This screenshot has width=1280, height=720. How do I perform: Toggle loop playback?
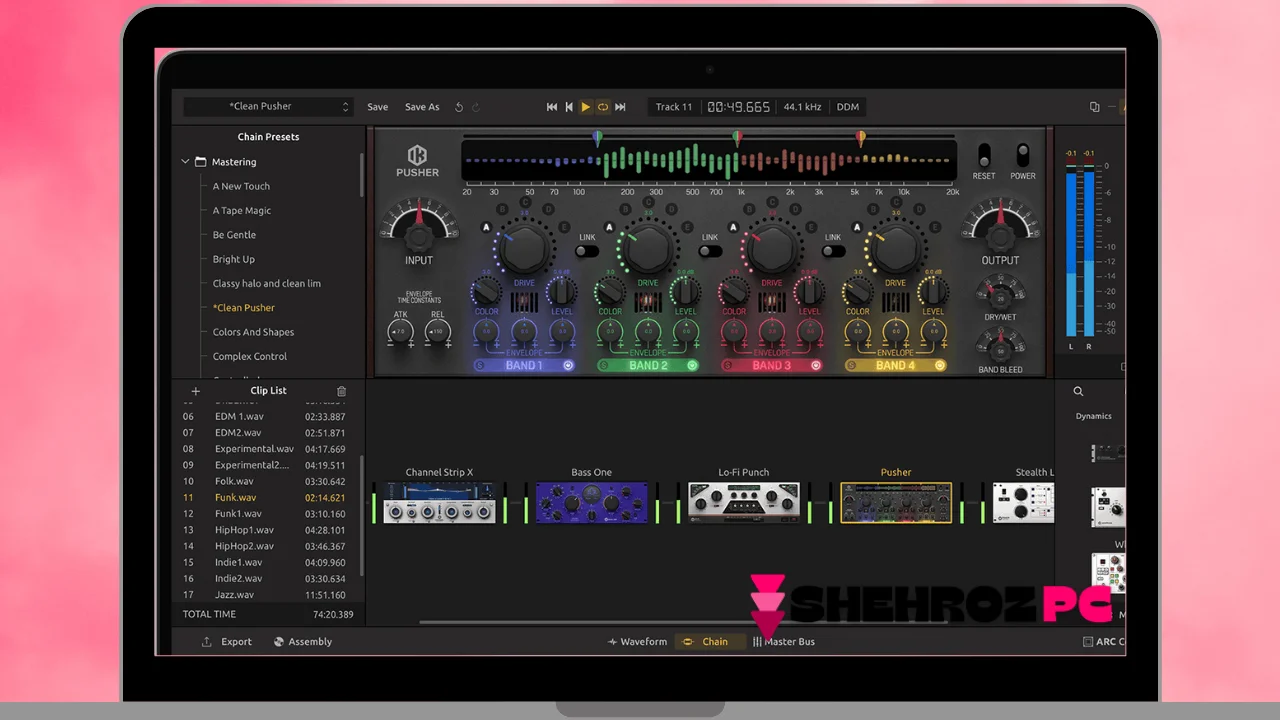tap(603, 107)
